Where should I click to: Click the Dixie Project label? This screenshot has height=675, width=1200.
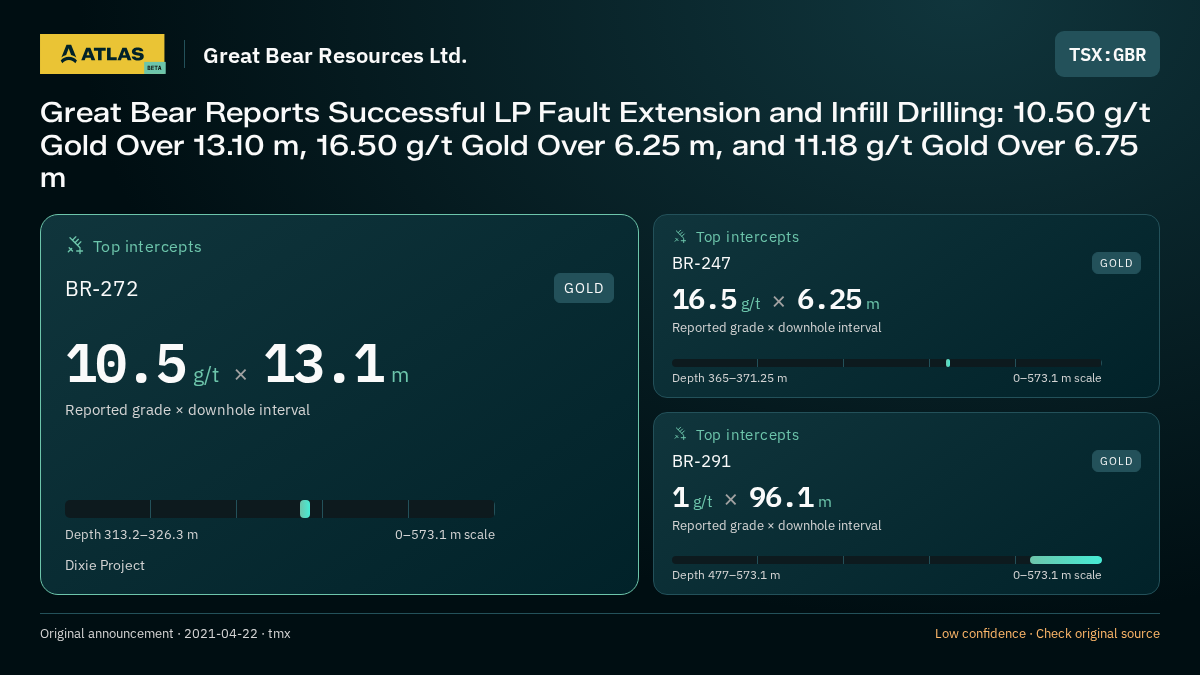[105, 565]
